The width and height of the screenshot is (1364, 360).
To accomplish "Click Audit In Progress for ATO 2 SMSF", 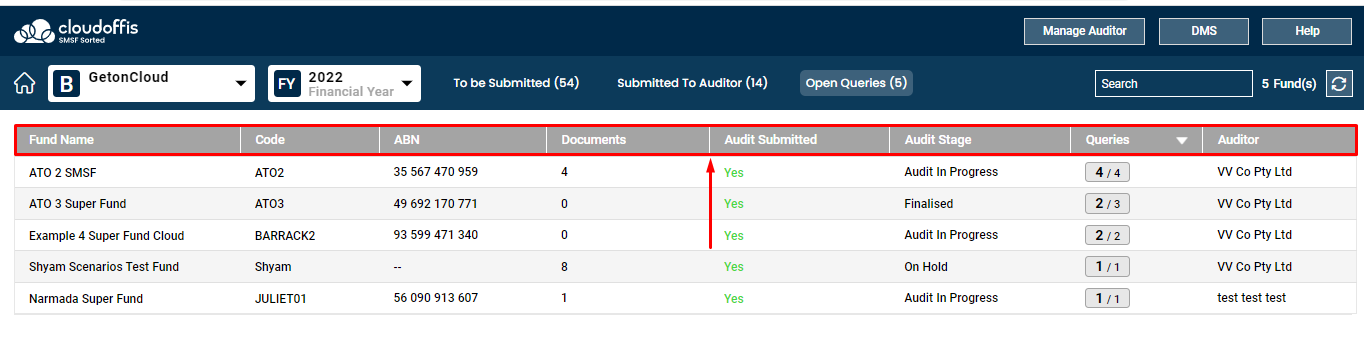I will tap(951, 172).
